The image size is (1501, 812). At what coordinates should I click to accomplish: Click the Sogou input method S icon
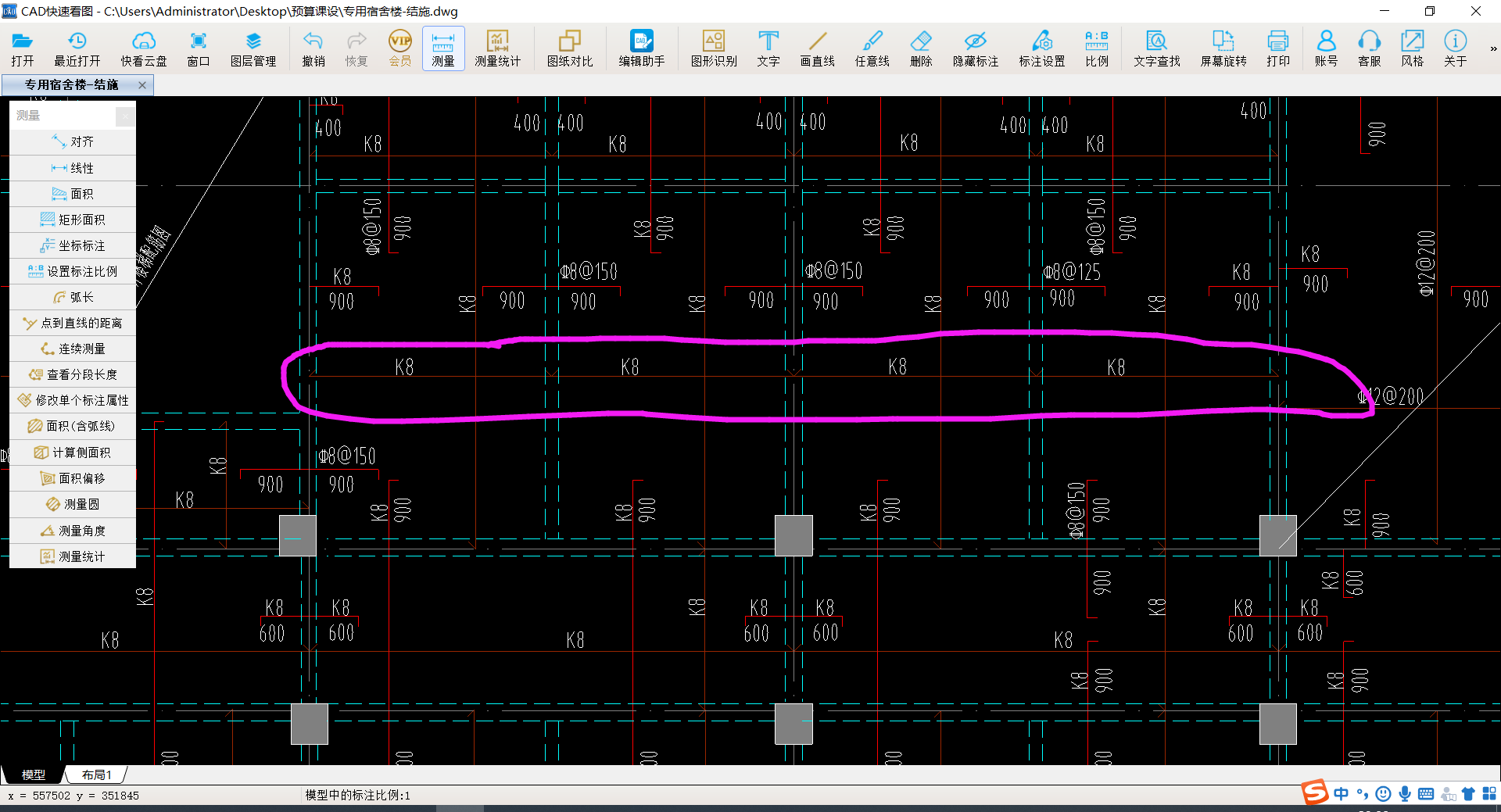(1315, 792)
